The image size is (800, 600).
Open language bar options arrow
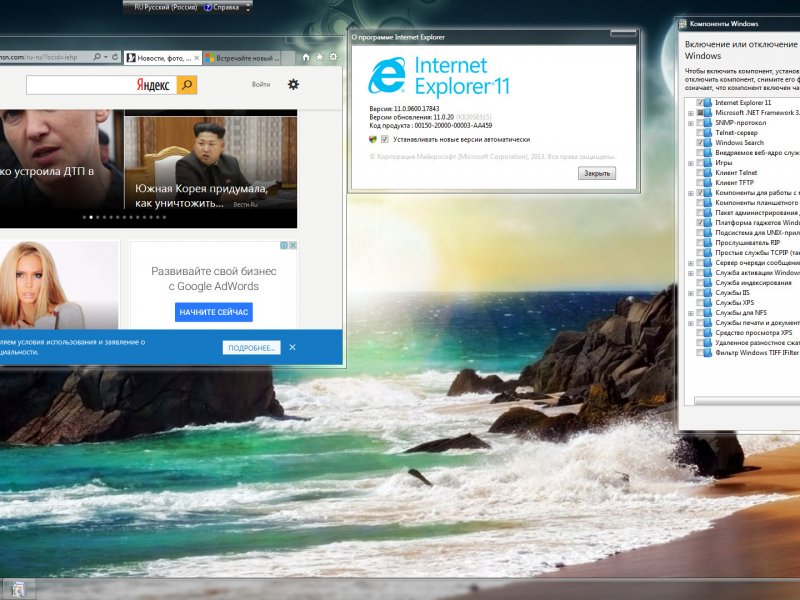[x=248, y=8]
